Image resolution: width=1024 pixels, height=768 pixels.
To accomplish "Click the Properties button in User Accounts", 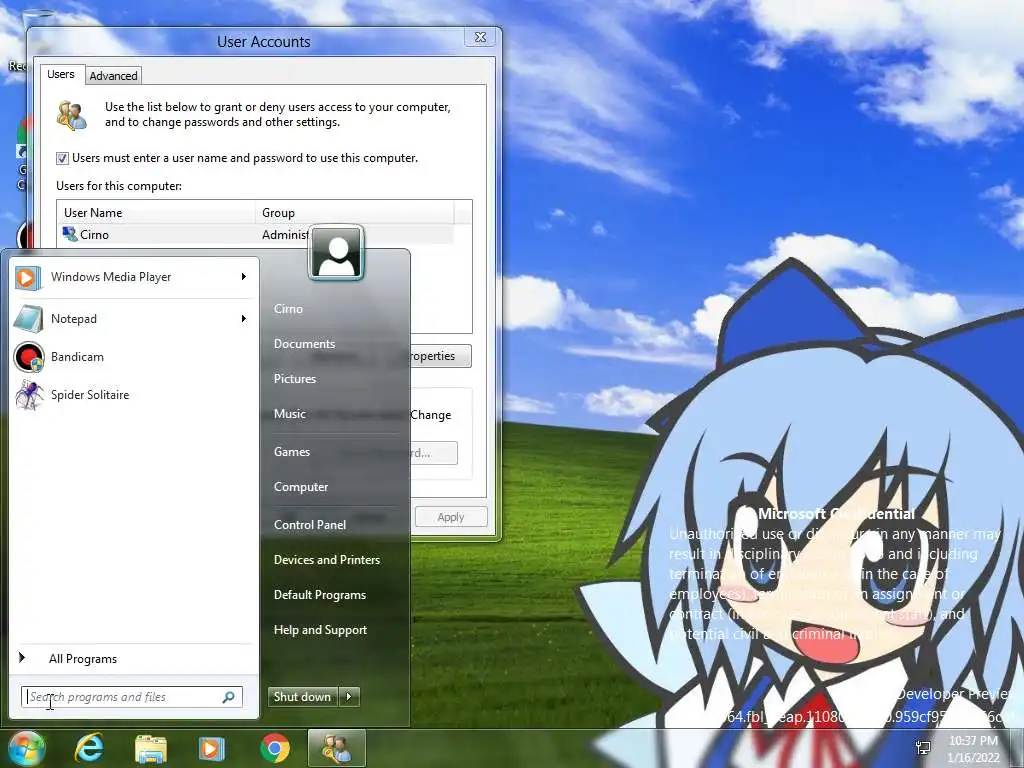I will click(439, 356).
